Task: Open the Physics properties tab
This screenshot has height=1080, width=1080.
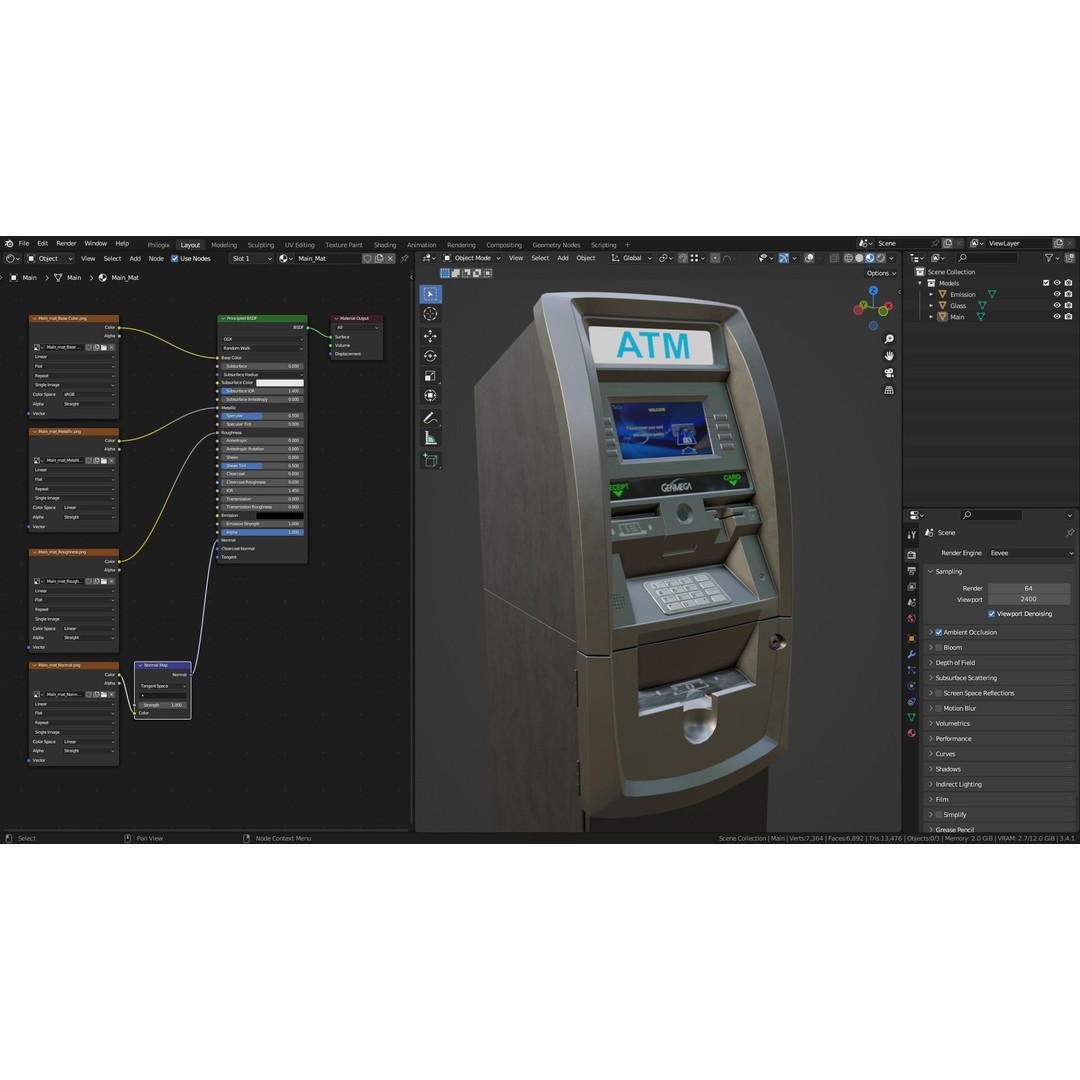Action: click(911, 686)
